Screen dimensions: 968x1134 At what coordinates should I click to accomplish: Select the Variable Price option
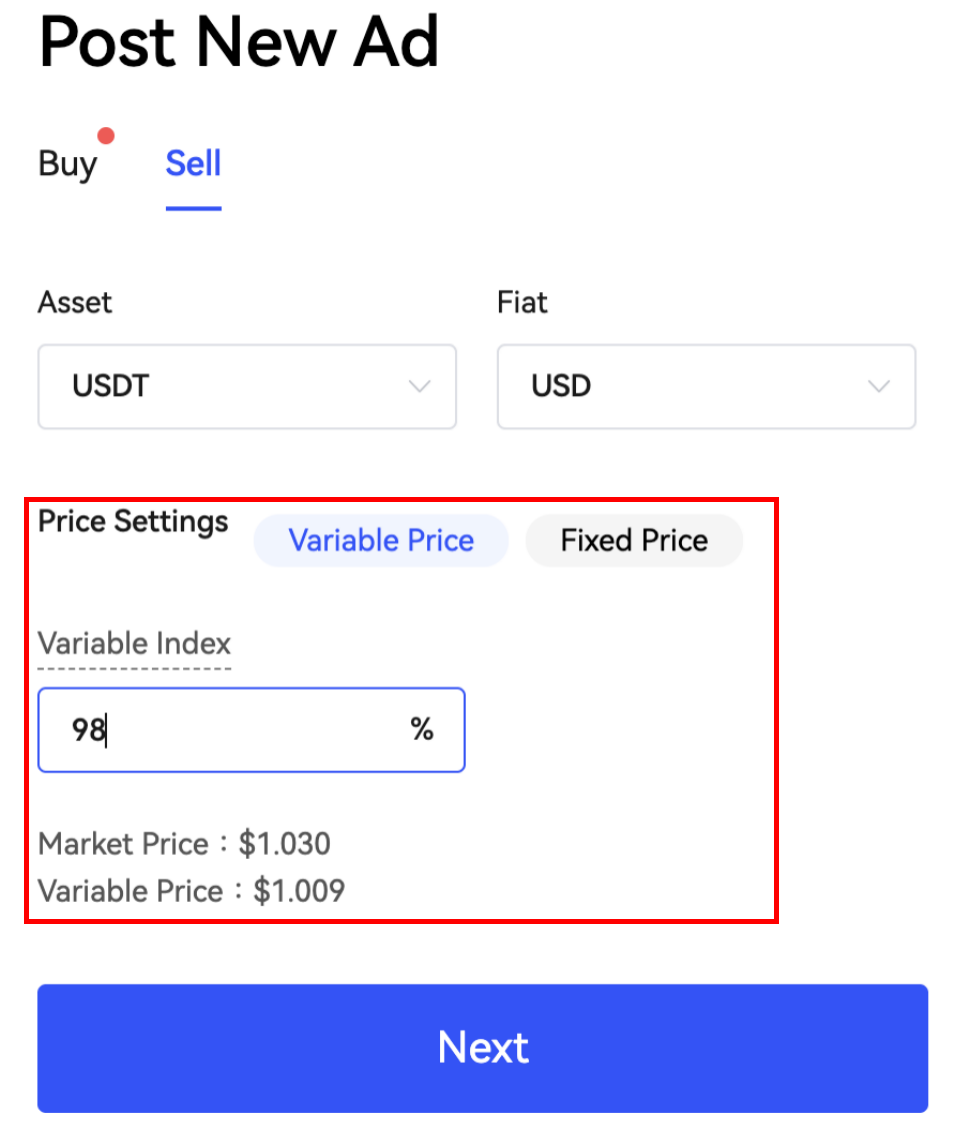pos(381,541)
